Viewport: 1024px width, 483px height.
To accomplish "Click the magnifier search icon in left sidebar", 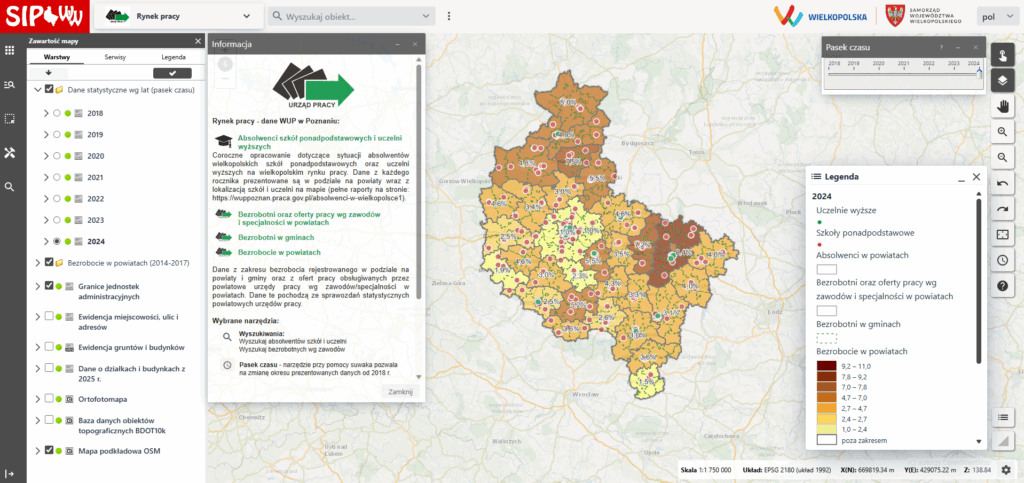I will click(x=9, y=187).
